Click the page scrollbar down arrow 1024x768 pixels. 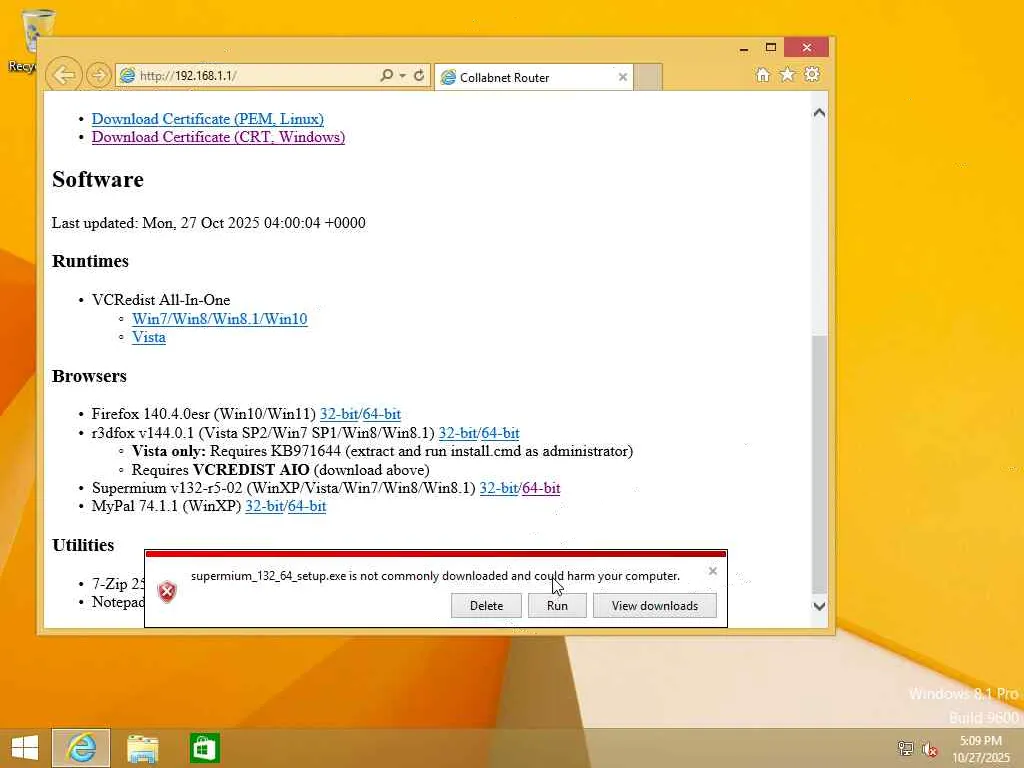(x=819, y=606)
